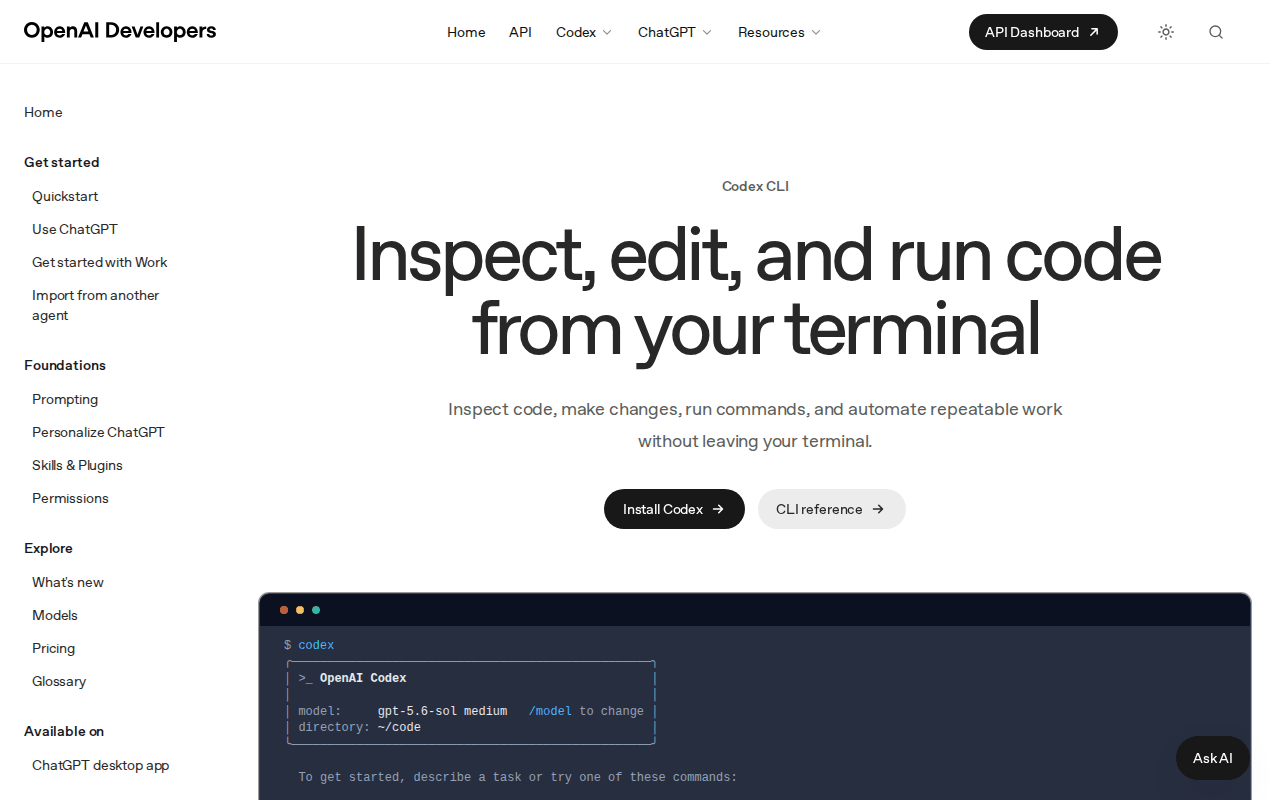The height and width of the screenshot is (800, 1280).
Task: Toggle the light/dark theme sun icon
Action: tap(1166, 32)
